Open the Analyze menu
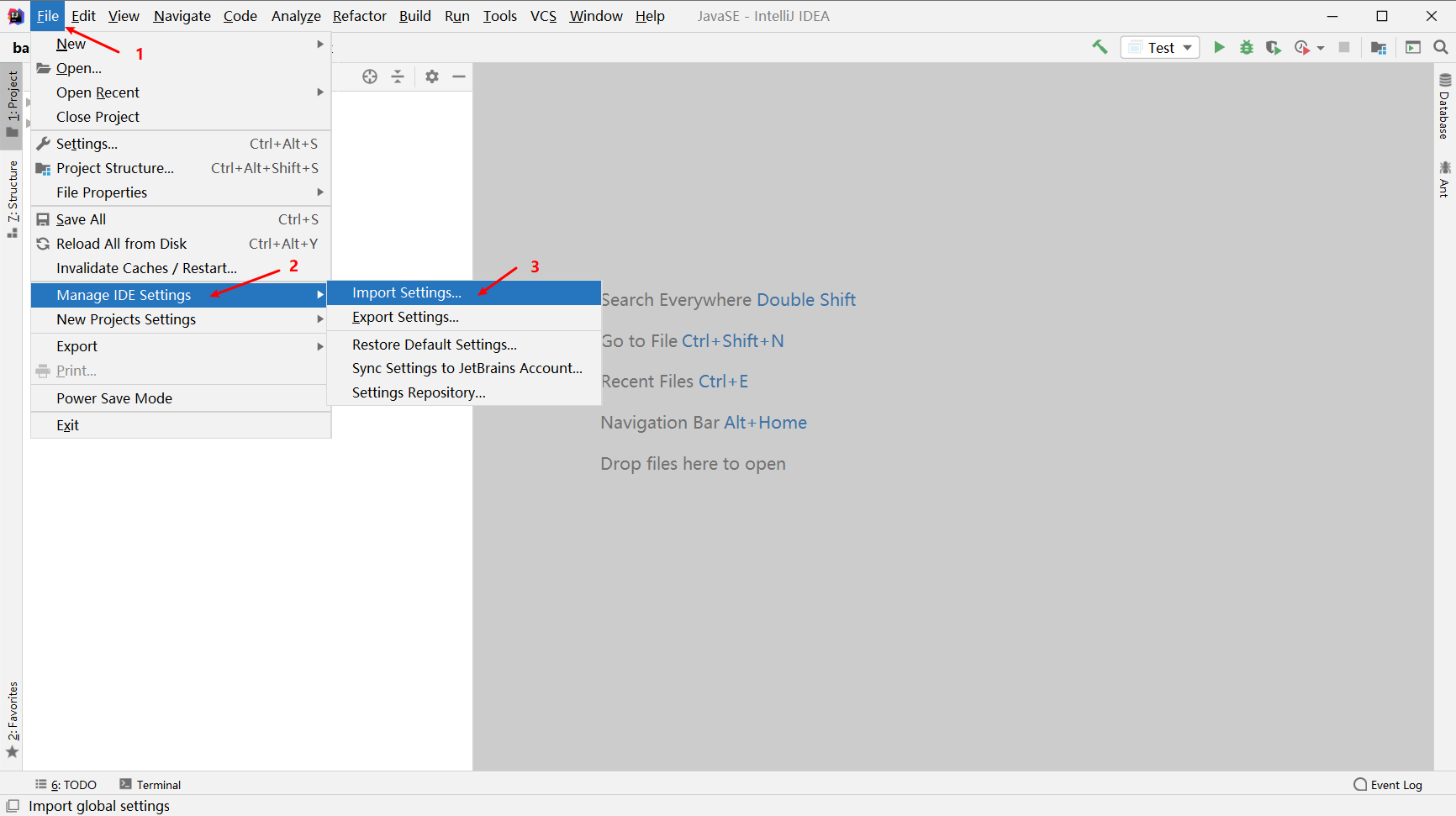 [296, 16]
